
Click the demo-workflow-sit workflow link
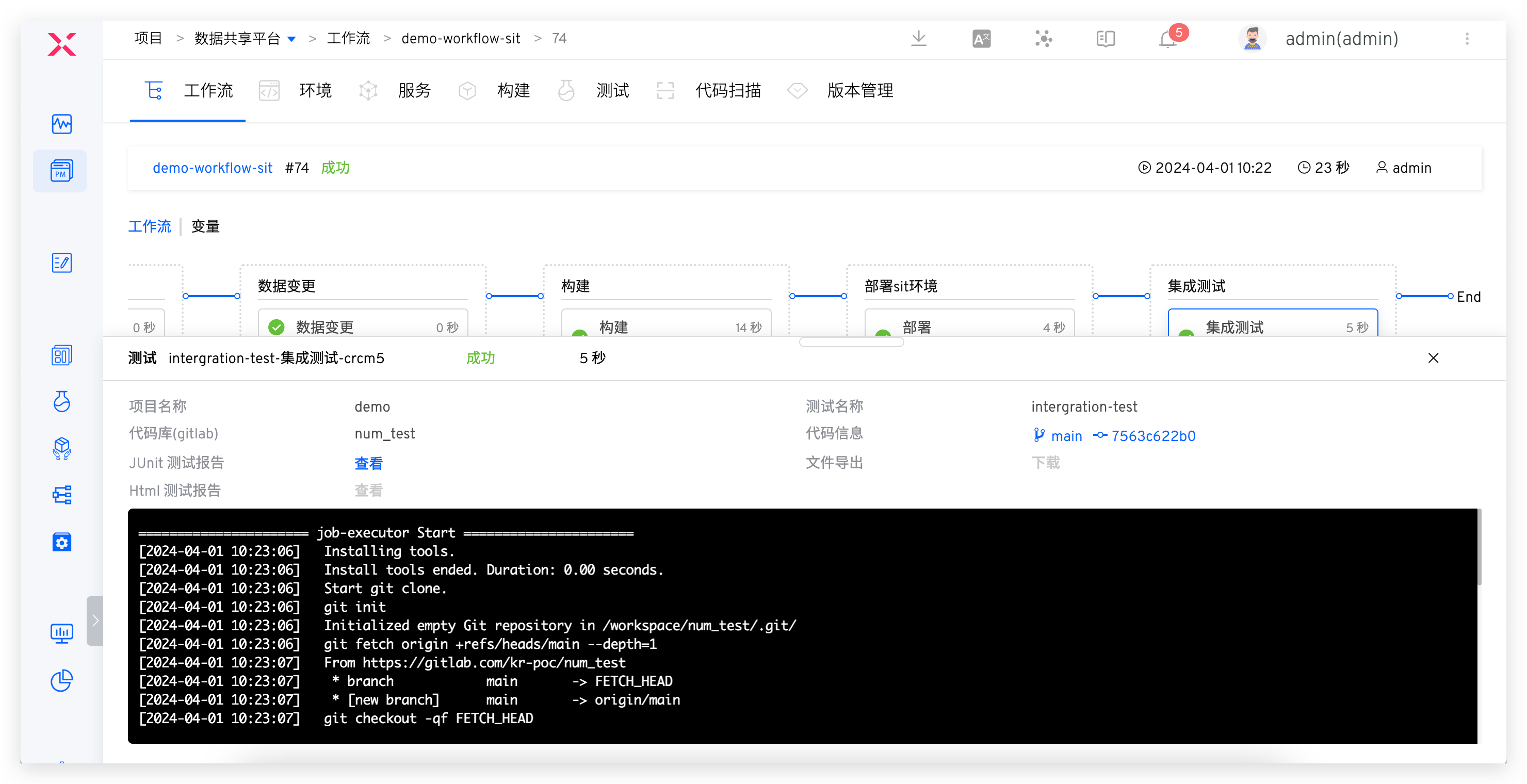212,168
